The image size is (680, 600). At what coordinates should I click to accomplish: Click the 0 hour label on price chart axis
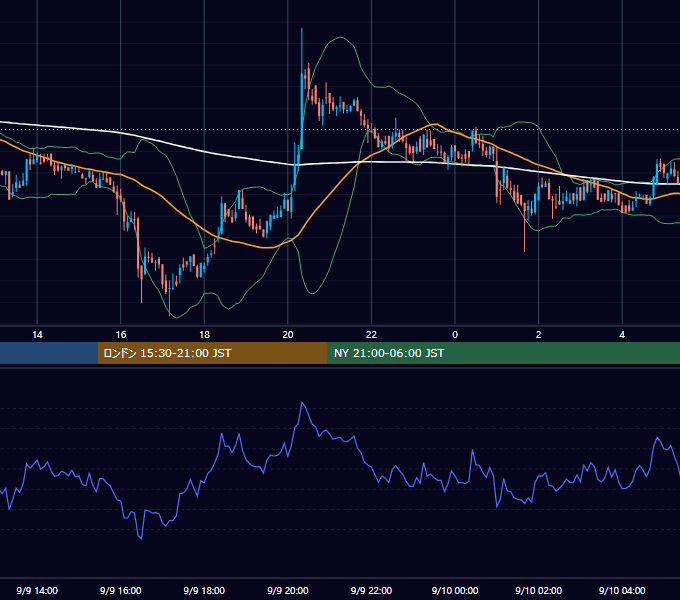tap(455, 335)
